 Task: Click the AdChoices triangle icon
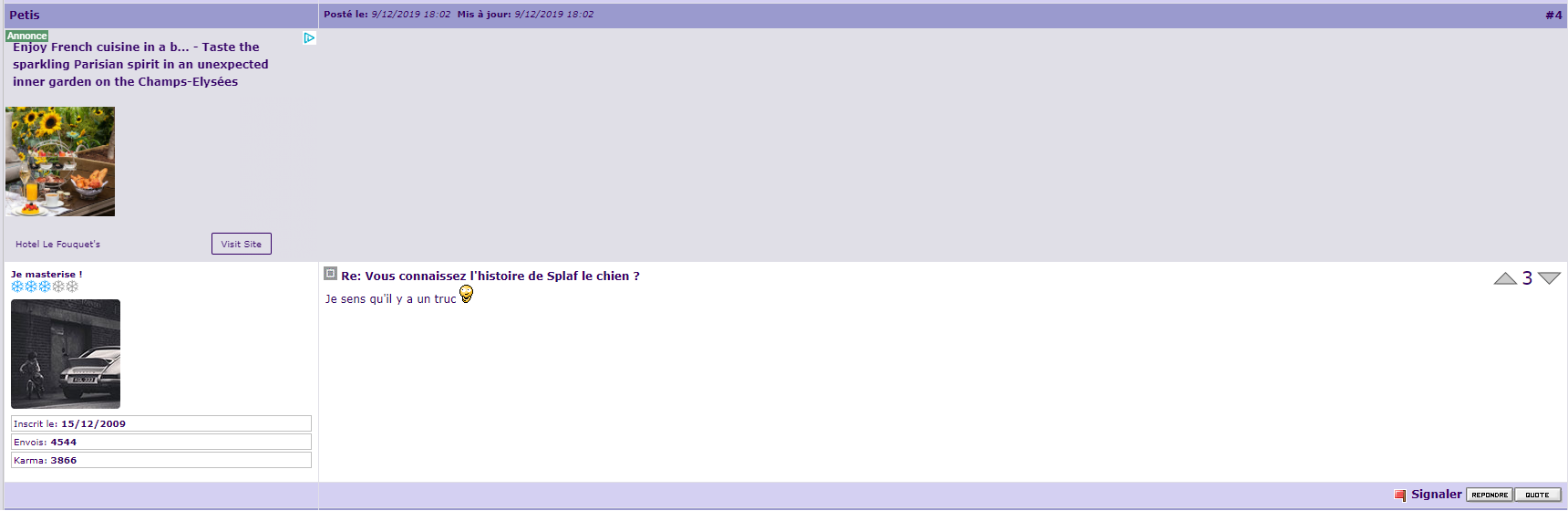coord(309,38)
